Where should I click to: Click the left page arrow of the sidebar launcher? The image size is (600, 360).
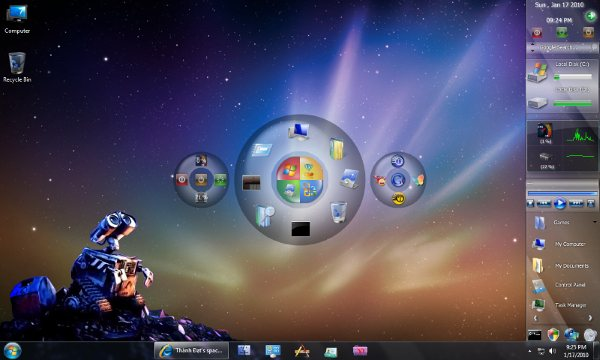click(535, 318)
